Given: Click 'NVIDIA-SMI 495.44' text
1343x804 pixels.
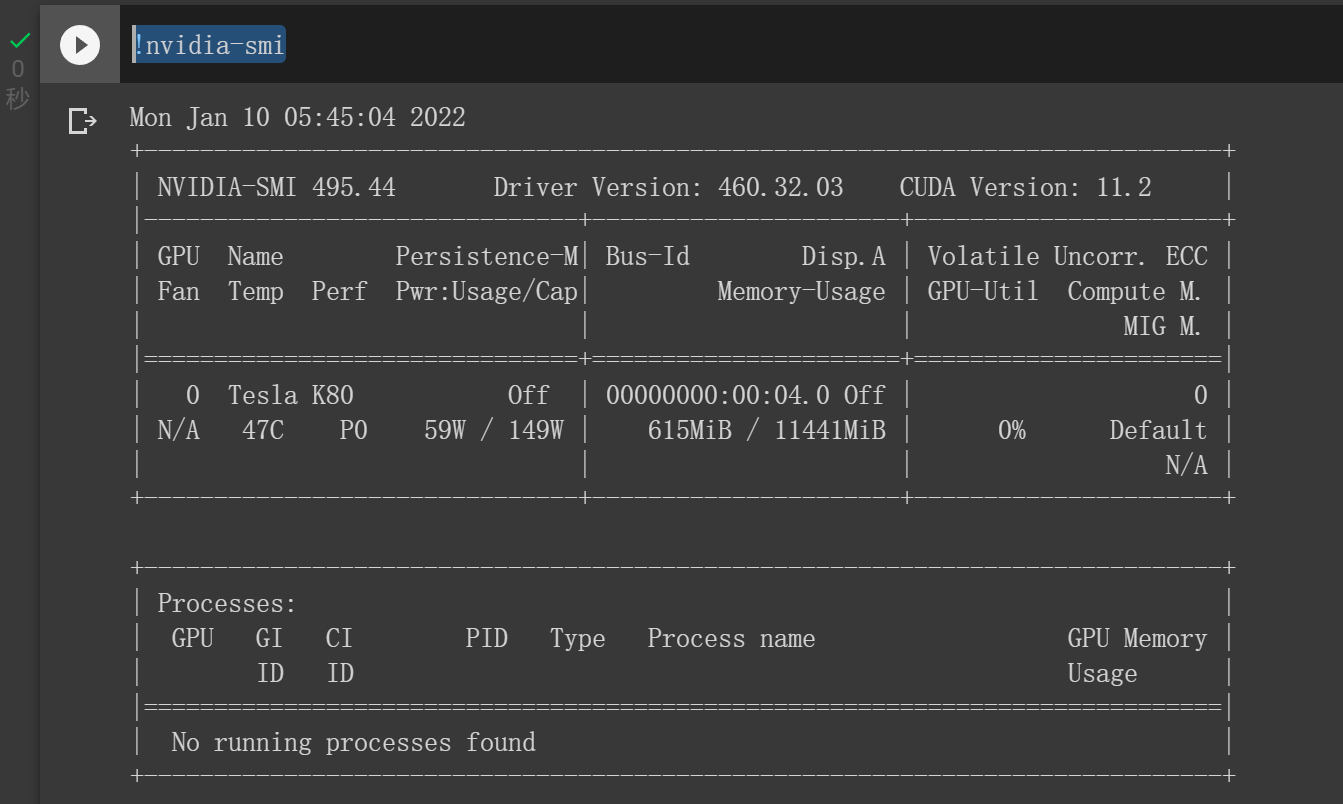Looking at the screenshot, I should tap(276, 187).
